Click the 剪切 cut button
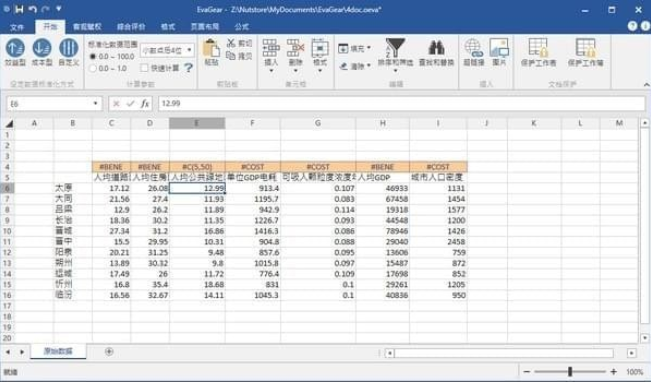The width and height of the screenshot is (651, 382). pyautogui.click(x=239, y=43)
